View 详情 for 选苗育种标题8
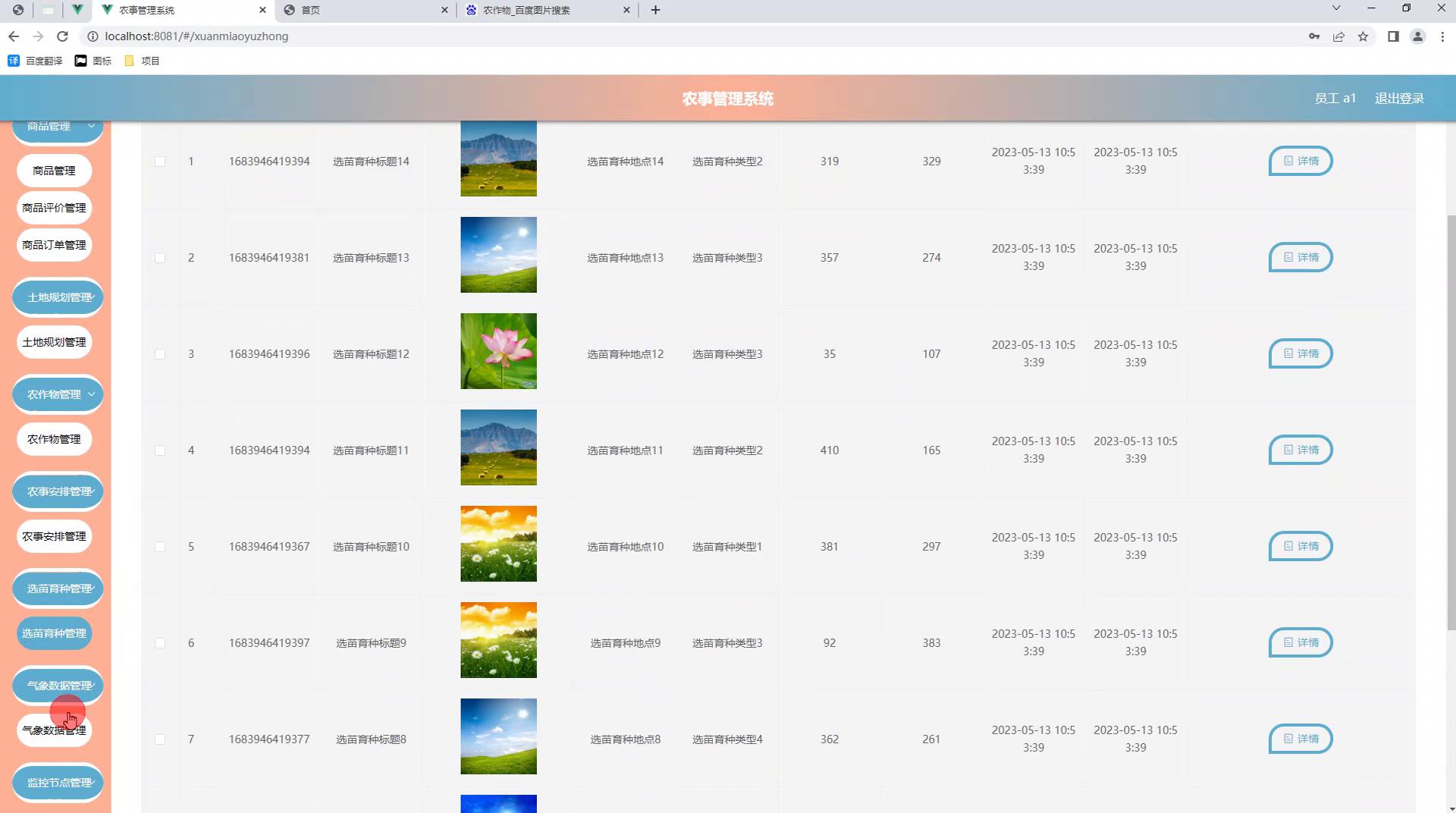The height and width of the screenshot is (813, 1456). [1301, 739]
